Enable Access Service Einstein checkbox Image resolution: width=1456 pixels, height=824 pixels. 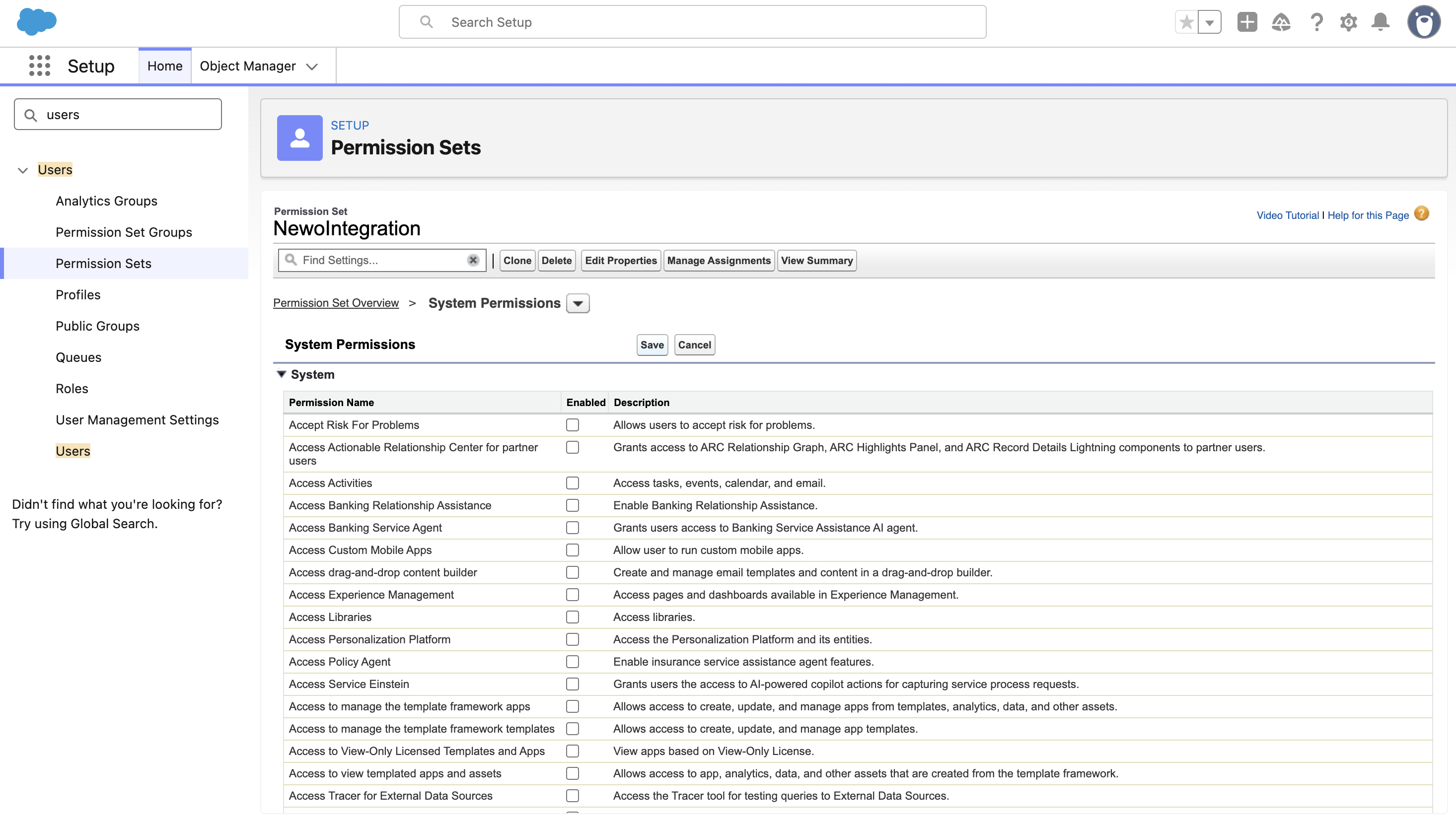tap(573, 684)
